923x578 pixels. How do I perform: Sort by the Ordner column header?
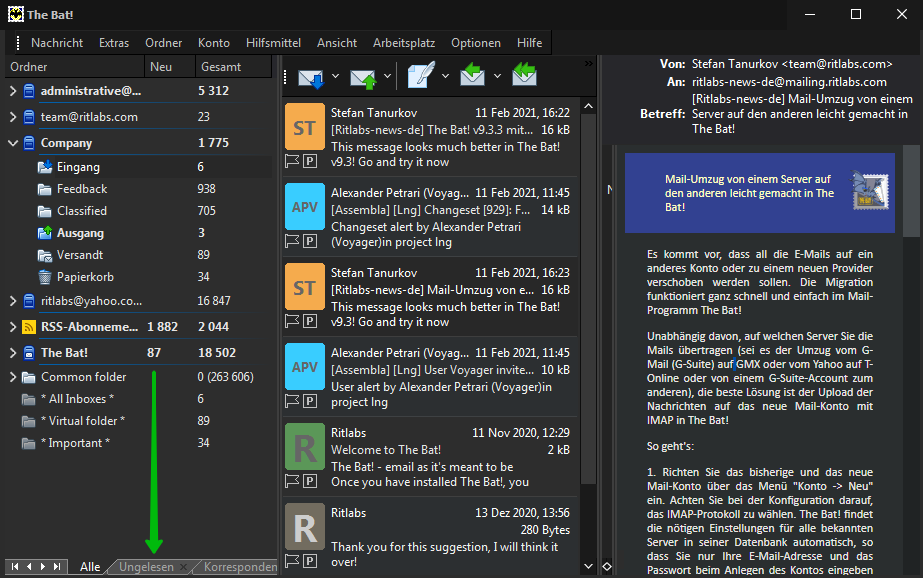pos(75,67)
